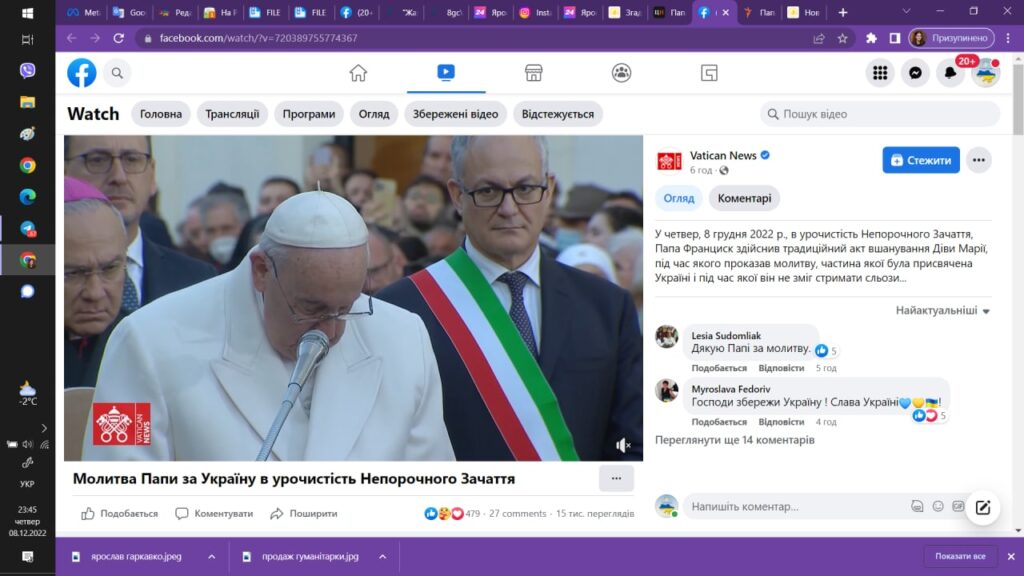Open the three-dot options beside video title
1024x576 pixels.
(x=616, y=478)
